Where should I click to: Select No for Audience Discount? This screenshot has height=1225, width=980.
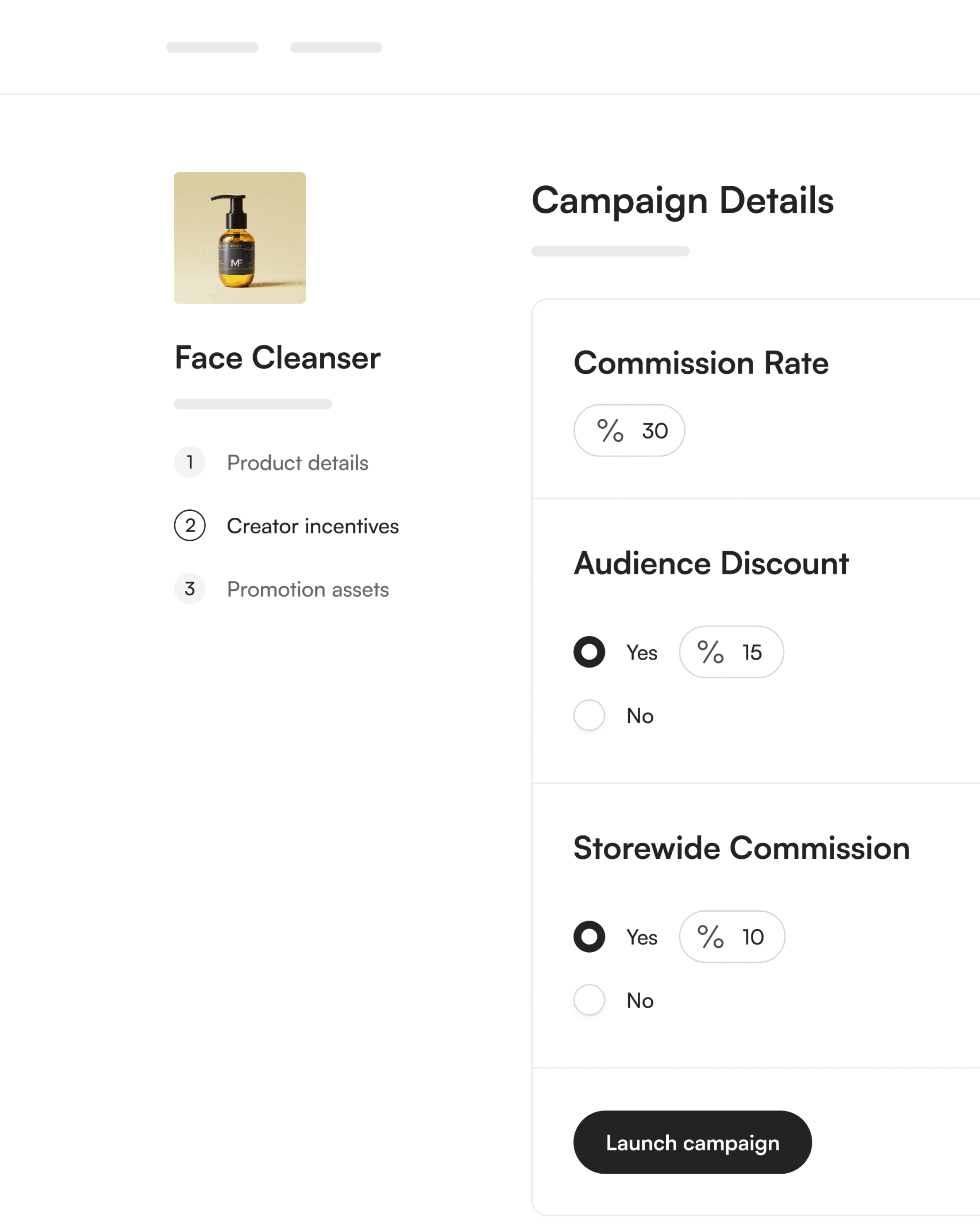point(589,715)
